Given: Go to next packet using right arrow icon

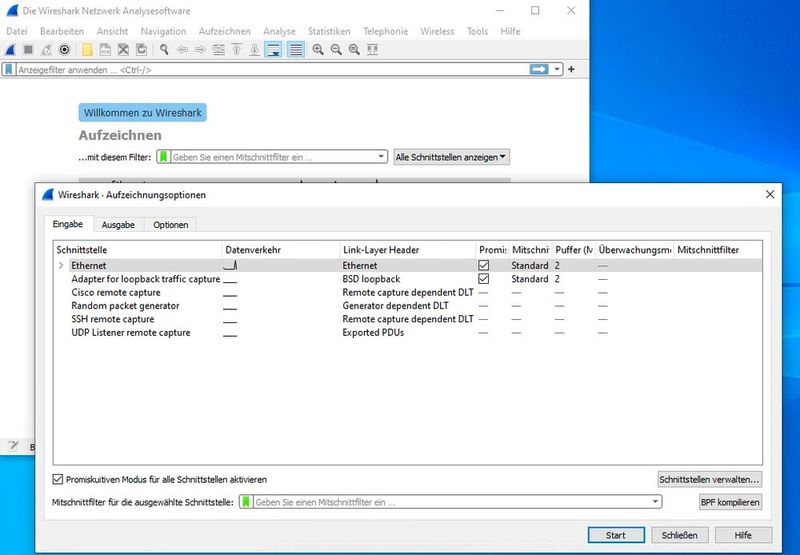Looking at the screenshot, I should coord(200,49).
